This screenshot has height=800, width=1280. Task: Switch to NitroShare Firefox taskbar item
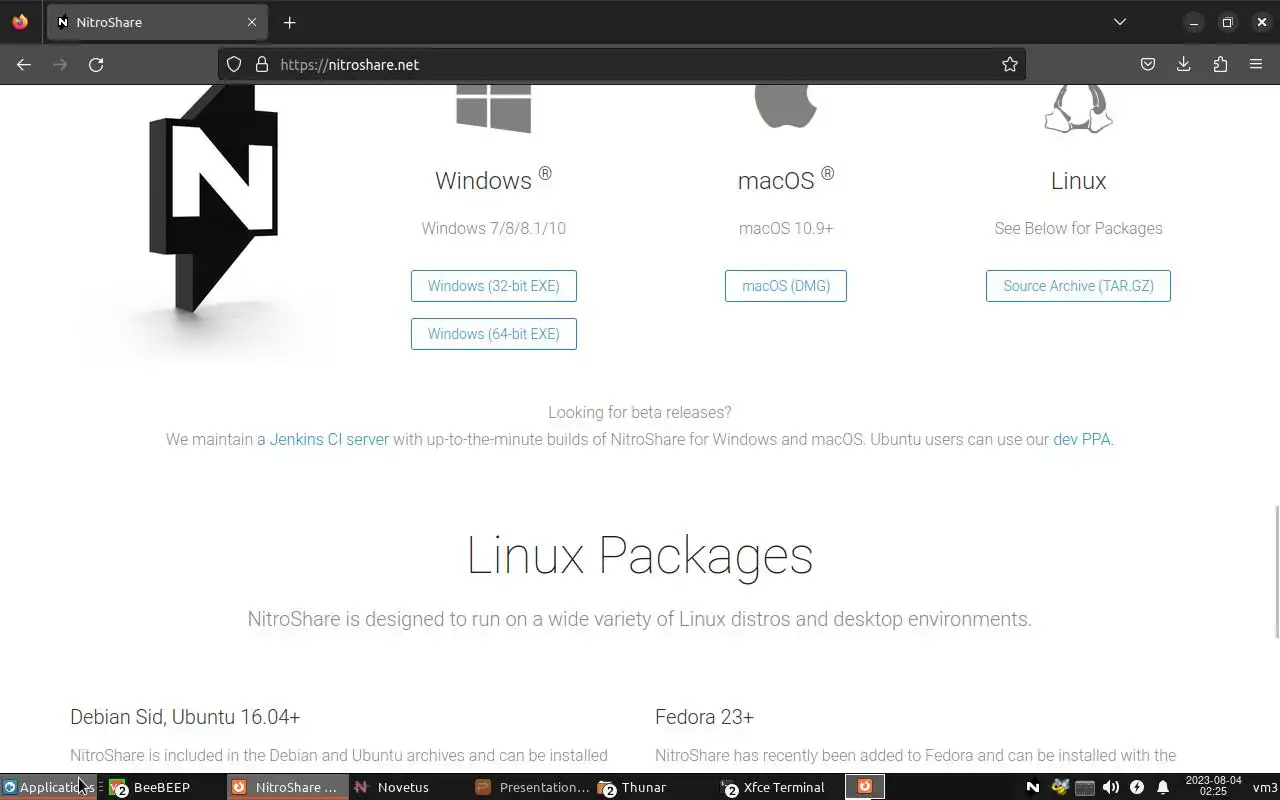click(286, 787)
